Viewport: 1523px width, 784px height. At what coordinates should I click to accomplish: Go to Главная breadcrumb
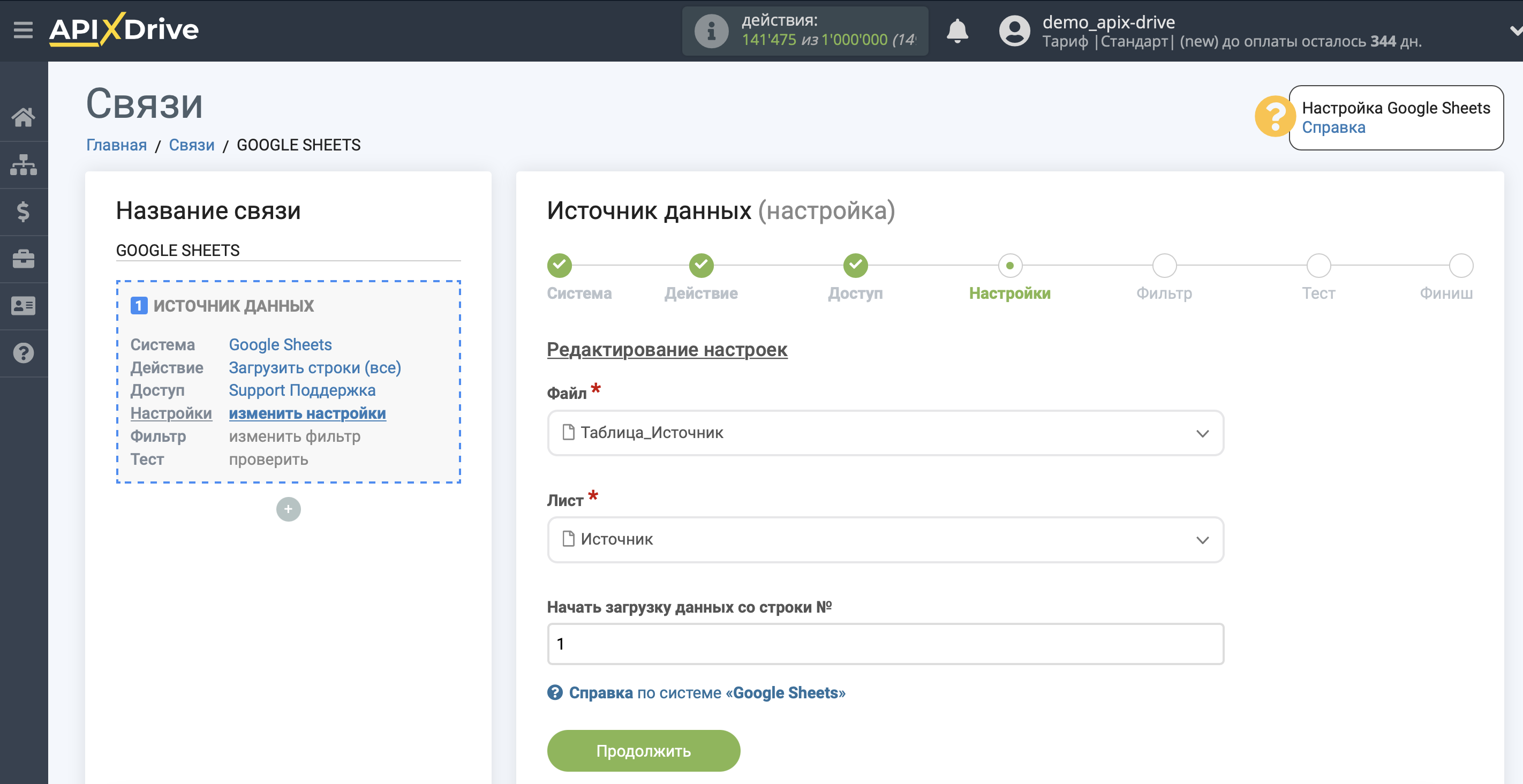[116, 145]
